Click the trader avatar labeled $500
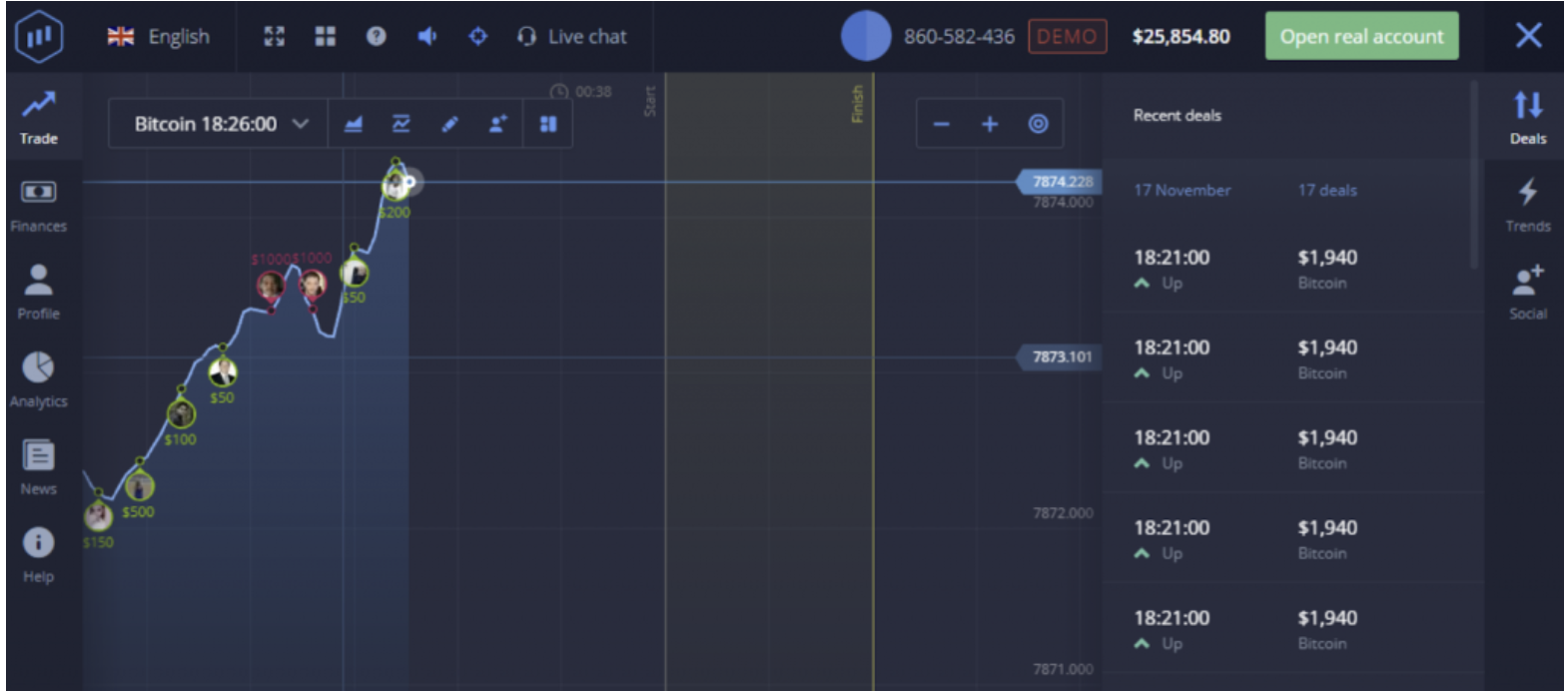Screen dimensions: 1568x691 (x=139, y=486)
